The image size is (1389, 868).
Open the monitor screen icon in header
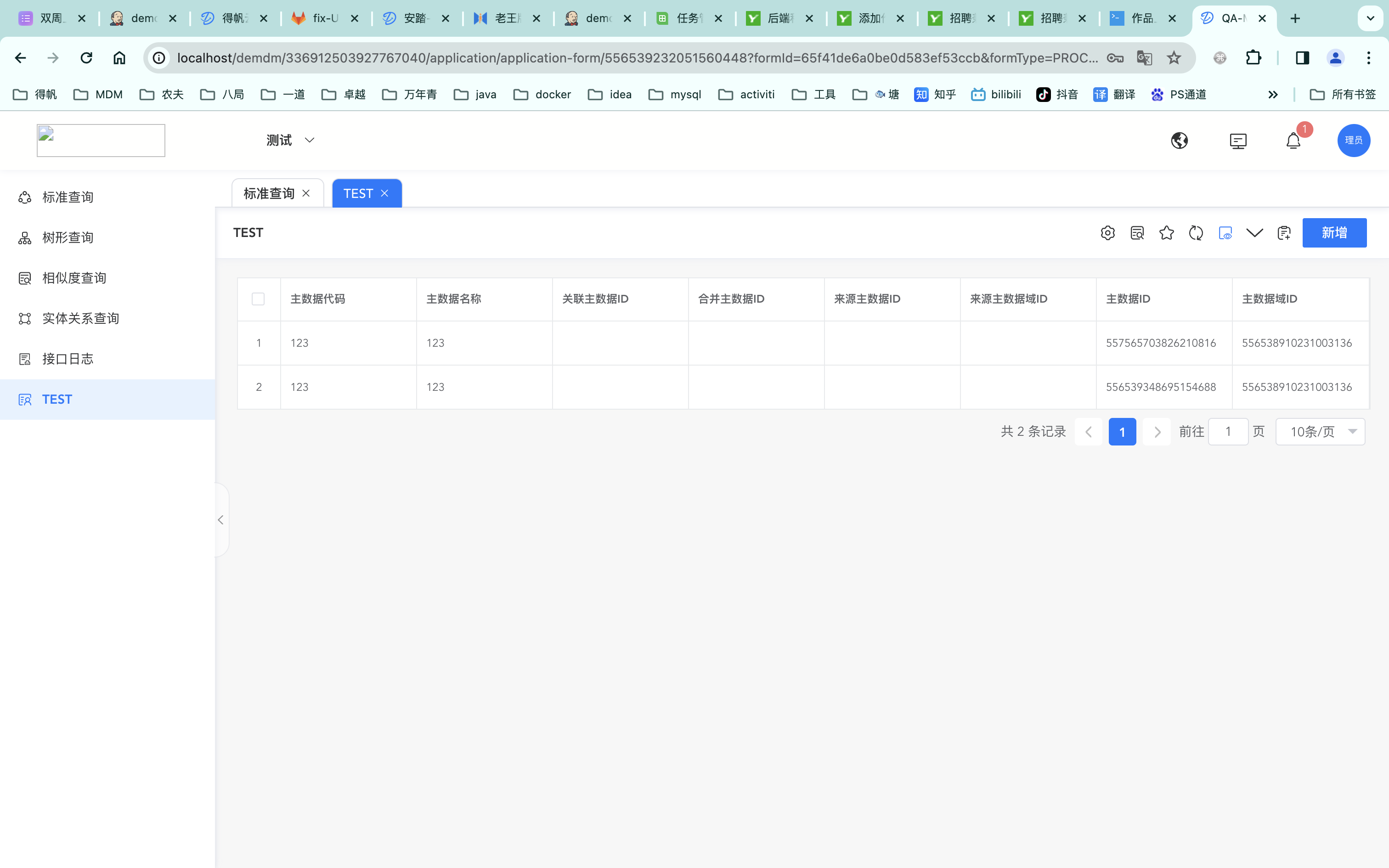[x=1238, y=141]
